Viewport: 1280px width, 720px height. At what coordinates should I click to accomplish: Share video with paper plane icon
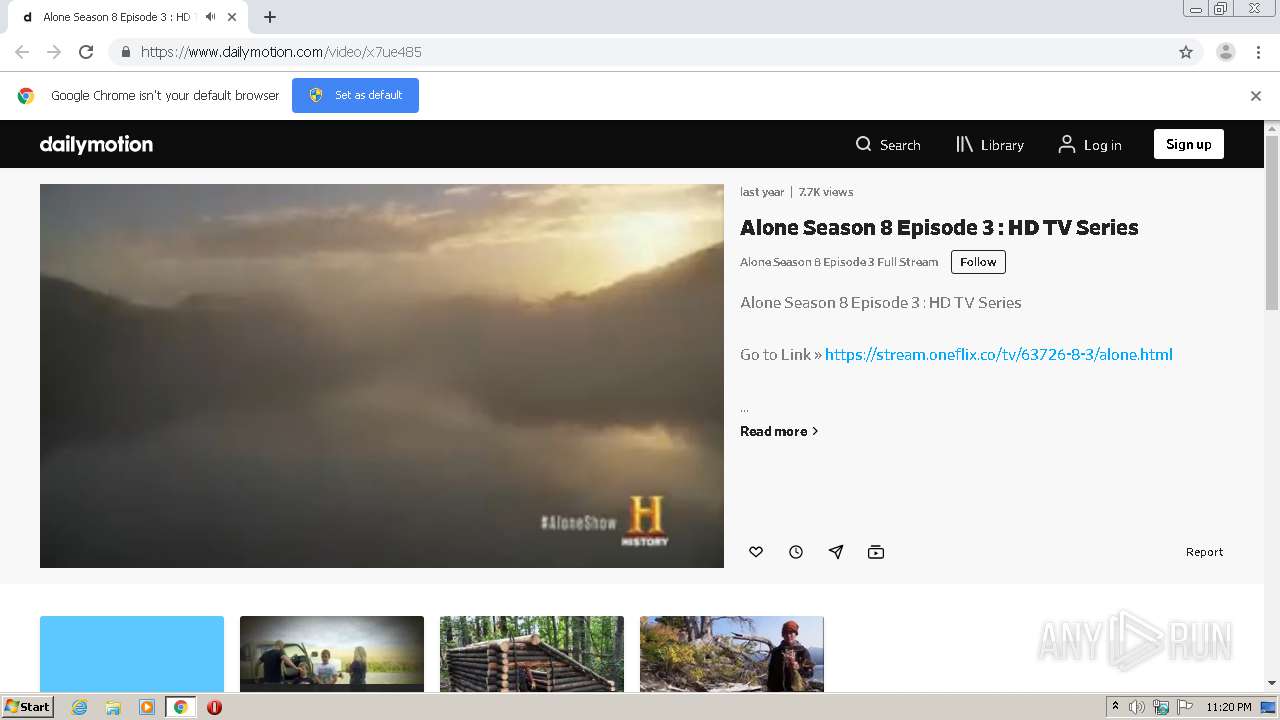pyautogui.click(x=836, y=552)
